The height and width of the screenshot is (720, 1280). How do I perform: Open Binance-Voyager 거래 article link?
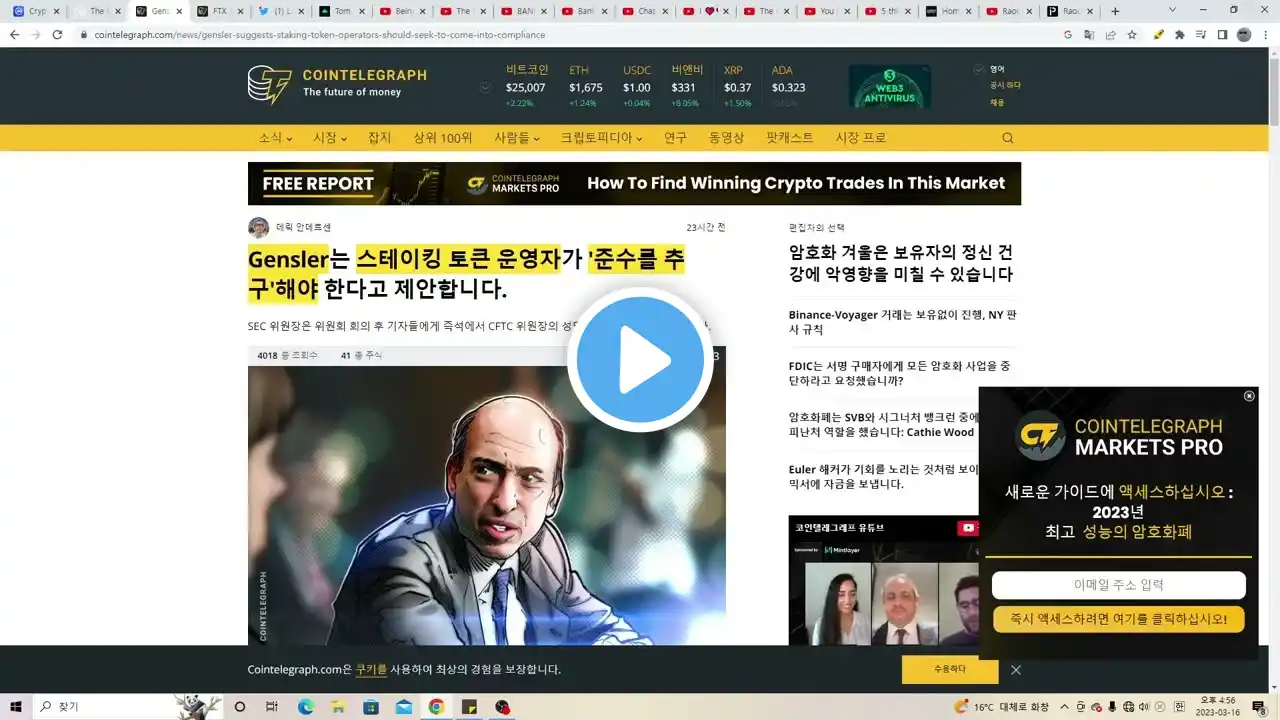coord(902,322)
